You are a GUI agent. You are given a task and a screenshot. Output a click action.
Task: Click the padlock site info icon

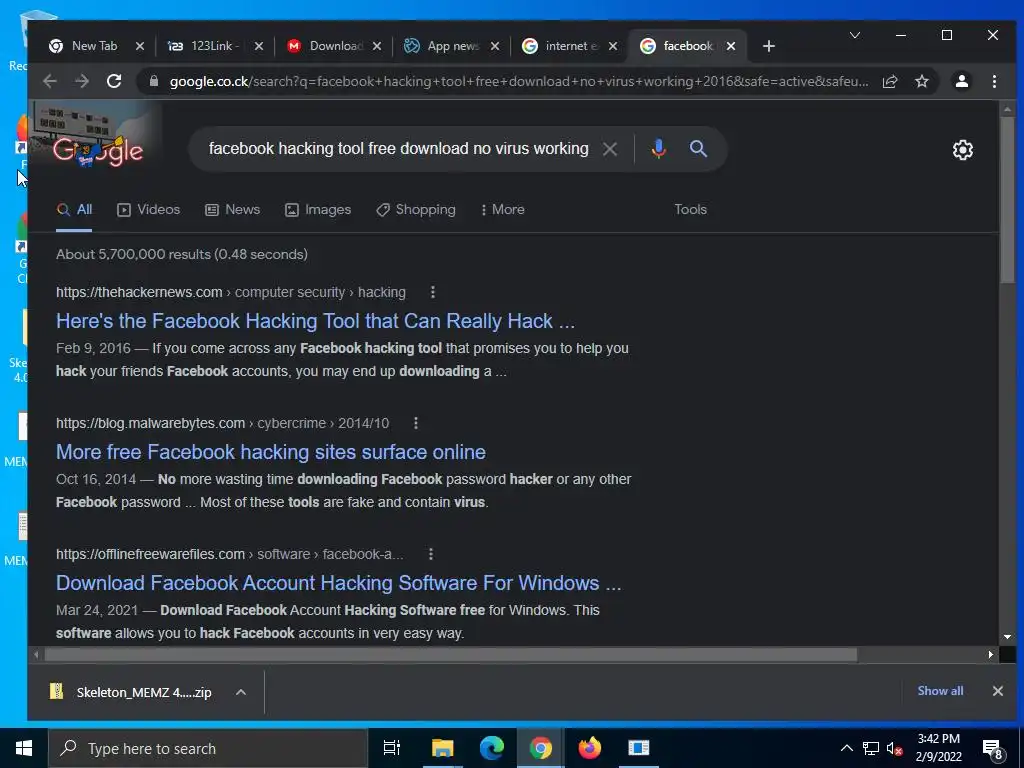coord(154,81)
